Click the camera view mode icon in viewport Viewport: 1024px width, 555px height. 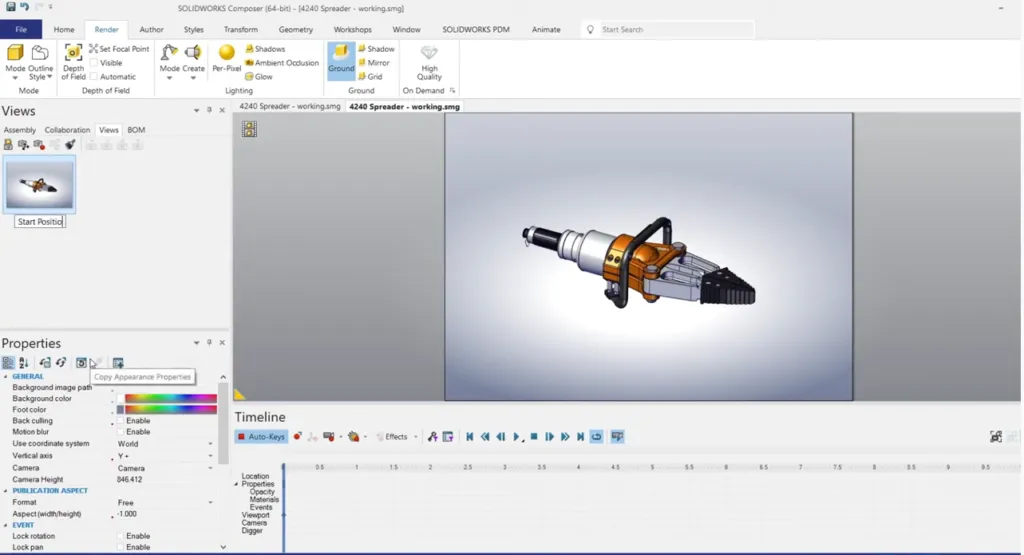click(x=249, y=129)
